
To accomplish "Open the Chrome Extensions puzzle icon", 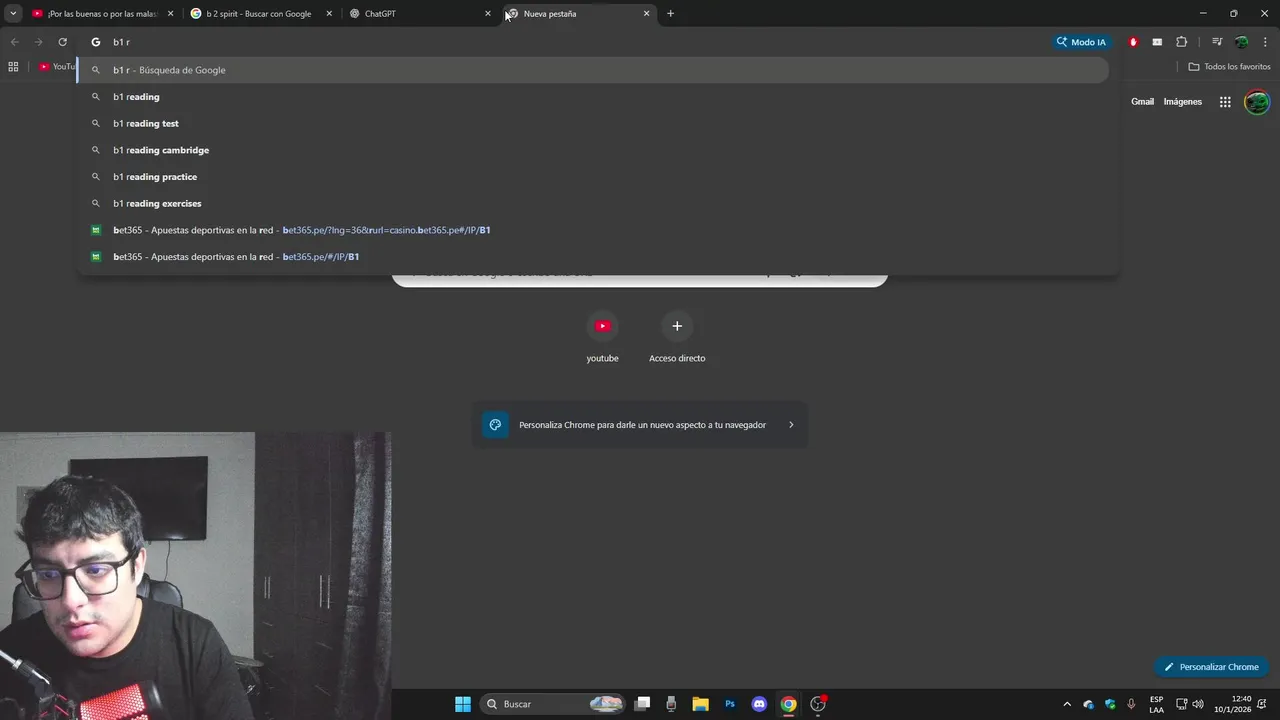I will click(x=1181, y=42).
